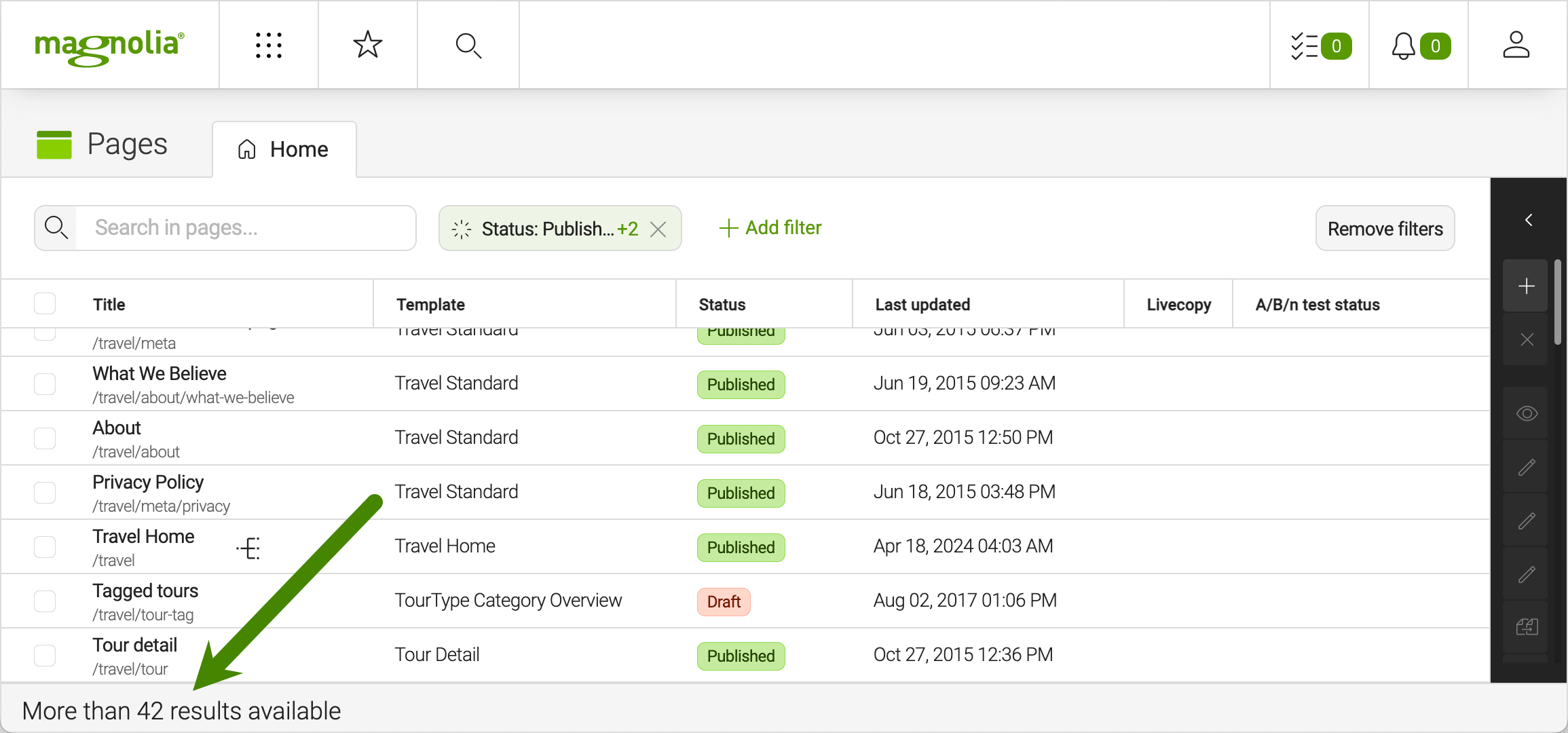The height and width of the screenshot is (733, 1568).
Task: Check the About page row checkbox
Action: pyautogui.click(x=45, y=438)
